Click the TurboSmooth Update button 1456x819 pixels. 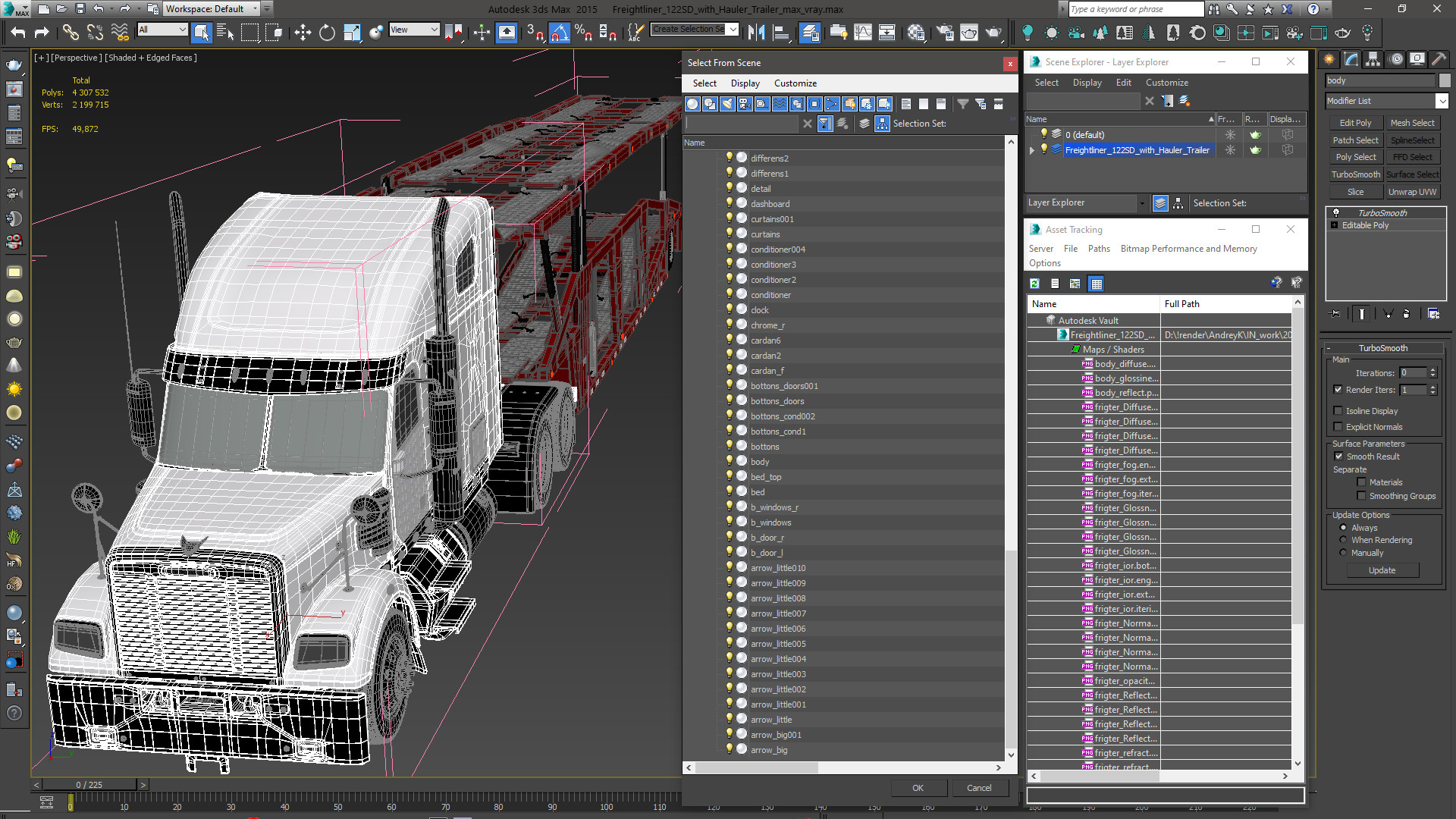tap(1382, 570)
